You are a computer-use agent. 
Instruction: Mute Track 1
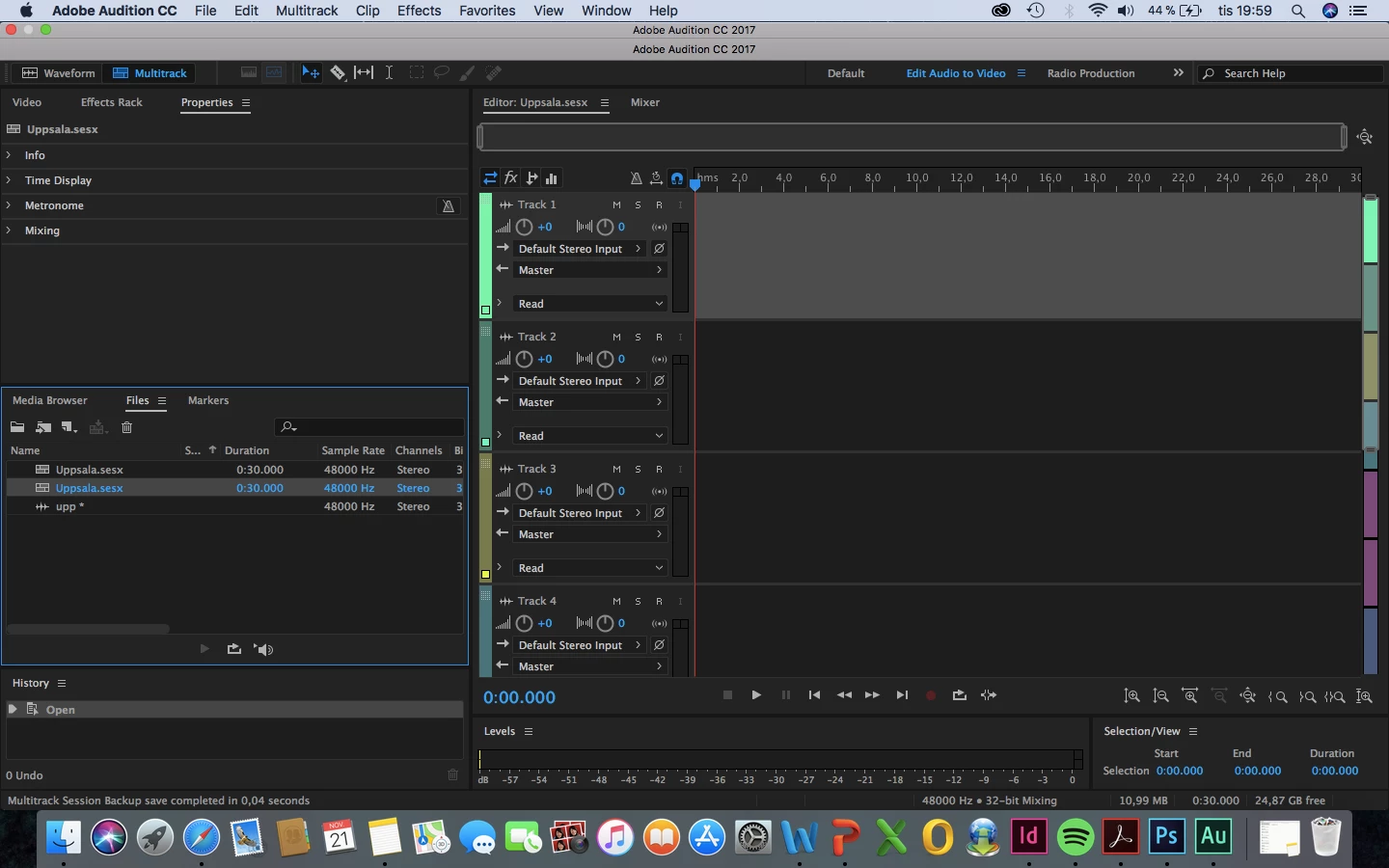(616, 204)
